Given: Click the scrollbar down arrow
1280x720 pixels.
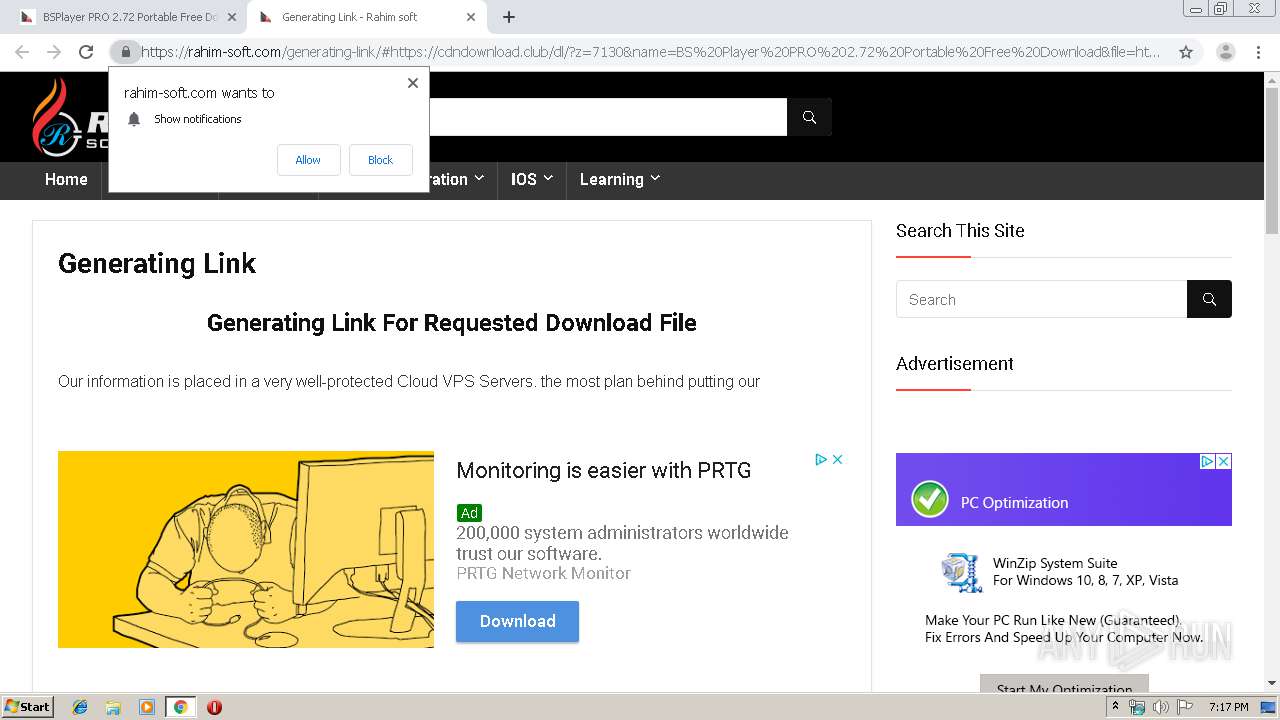Looking at the screenshot, I should point(1272,683).
